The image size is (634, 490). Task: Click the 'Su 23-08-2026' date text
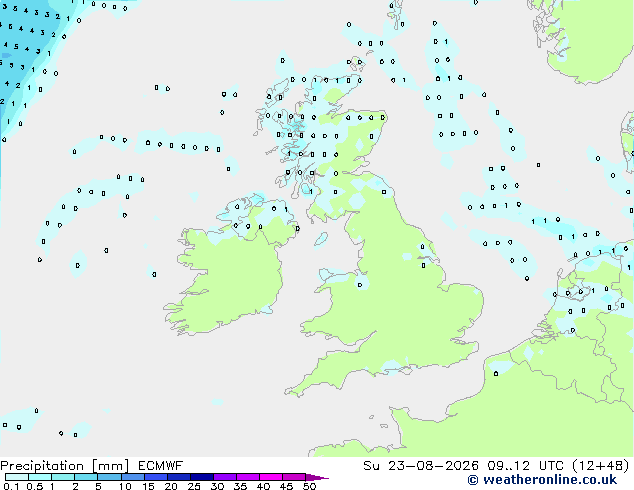point(421,466)
